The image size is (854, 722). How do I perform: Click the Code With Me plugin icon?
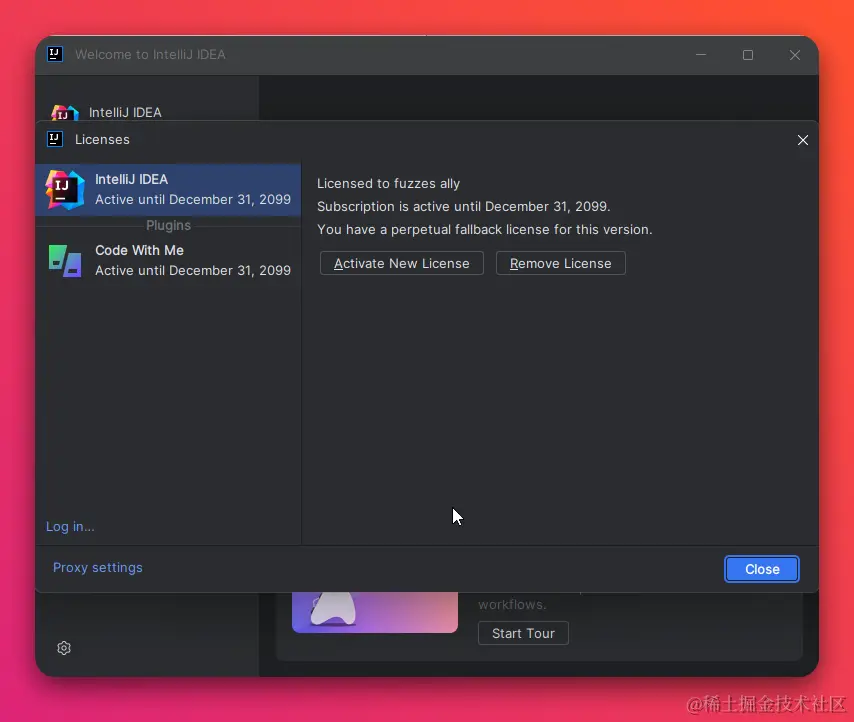pyautogui.click(x=65, y=261)
